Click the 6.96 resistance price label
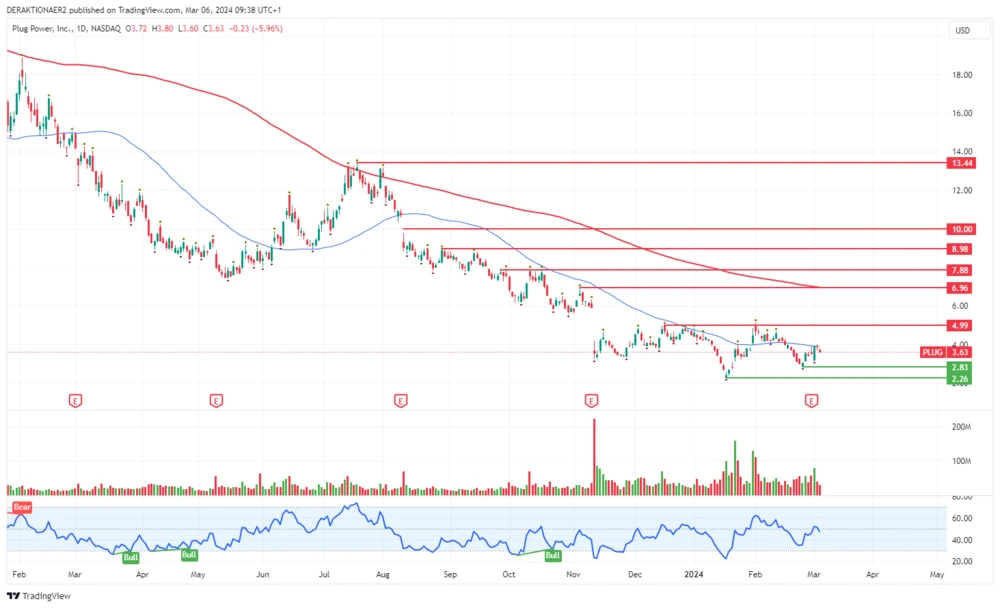The height and width of the screenshot is (608, 1000). click(x=960, y=287)
